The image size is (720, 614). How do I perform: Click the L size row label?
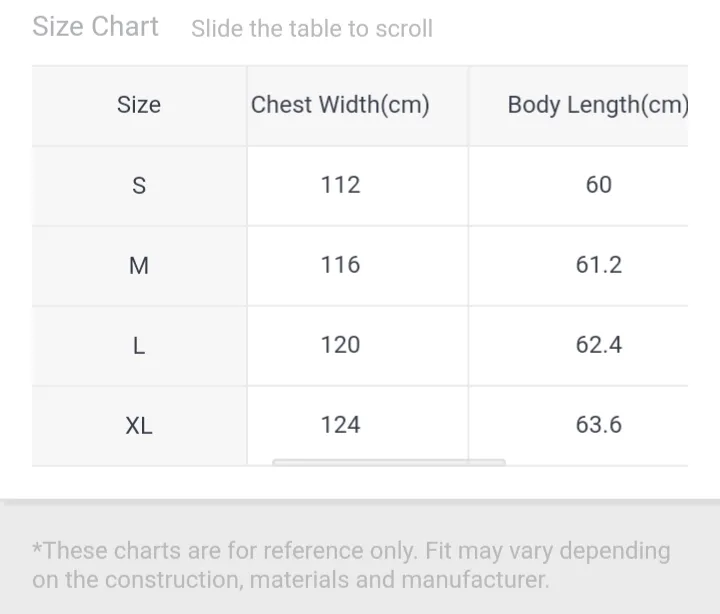tap(139, 345)
